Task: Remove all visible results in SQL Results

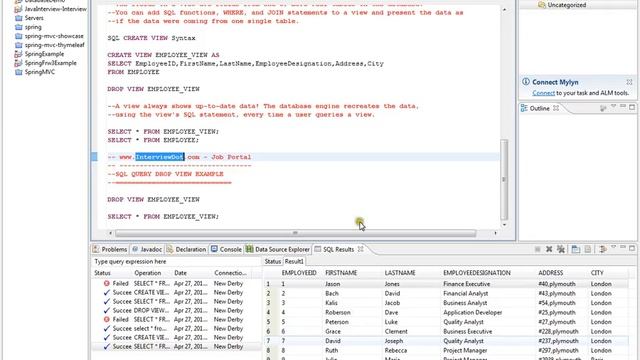Action: coord(561,249)
